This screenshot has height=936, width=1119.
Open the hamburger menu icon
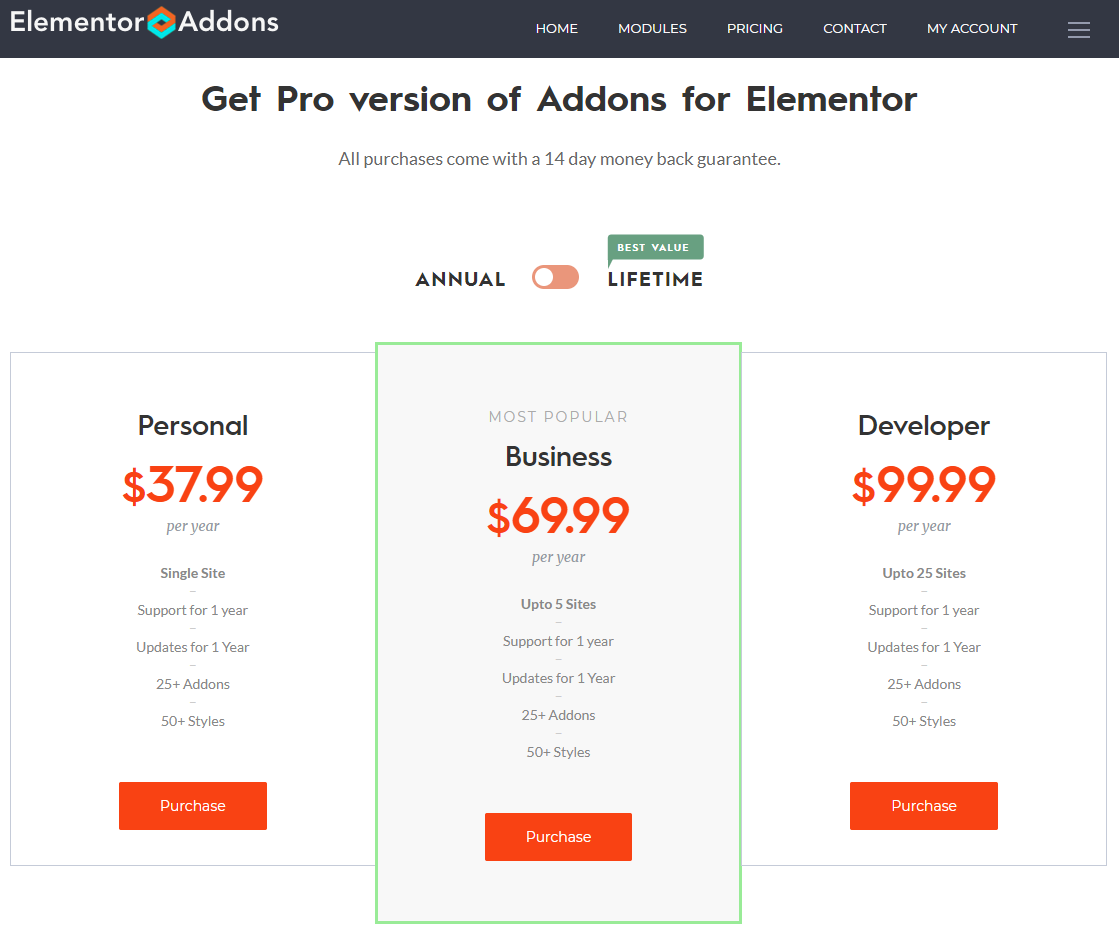coord(1078,30)
